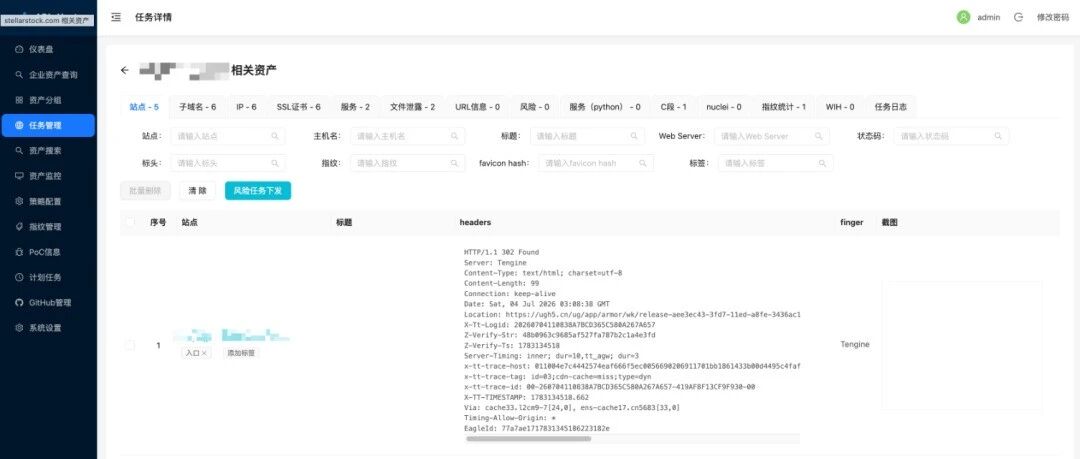Image resolution: width=1080 pixels, height=459 pixels.
Task: Switch to the SSL证书 - 6 tab
Action: pos(299,107)
